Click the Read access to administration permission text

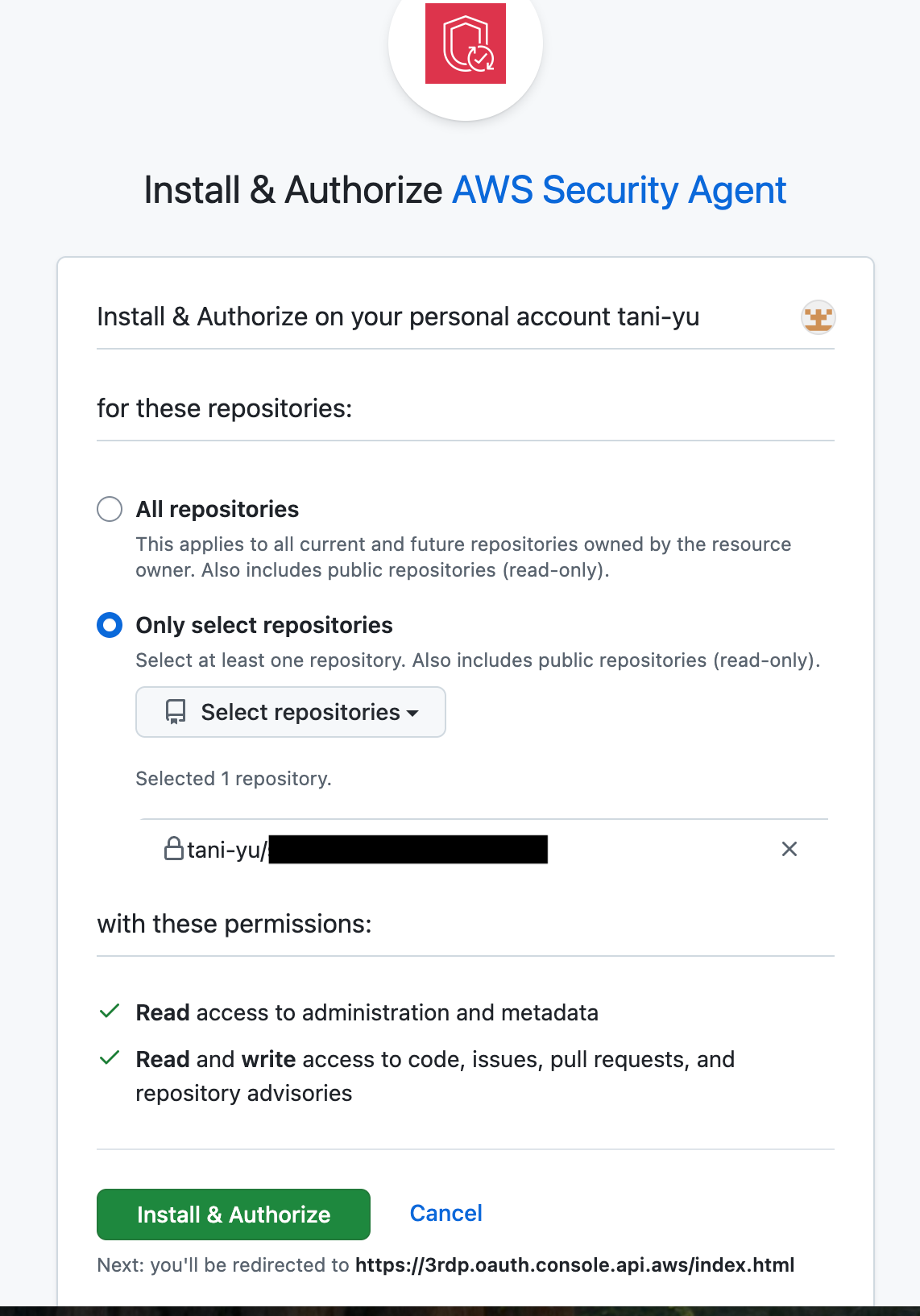(367, 1012)
